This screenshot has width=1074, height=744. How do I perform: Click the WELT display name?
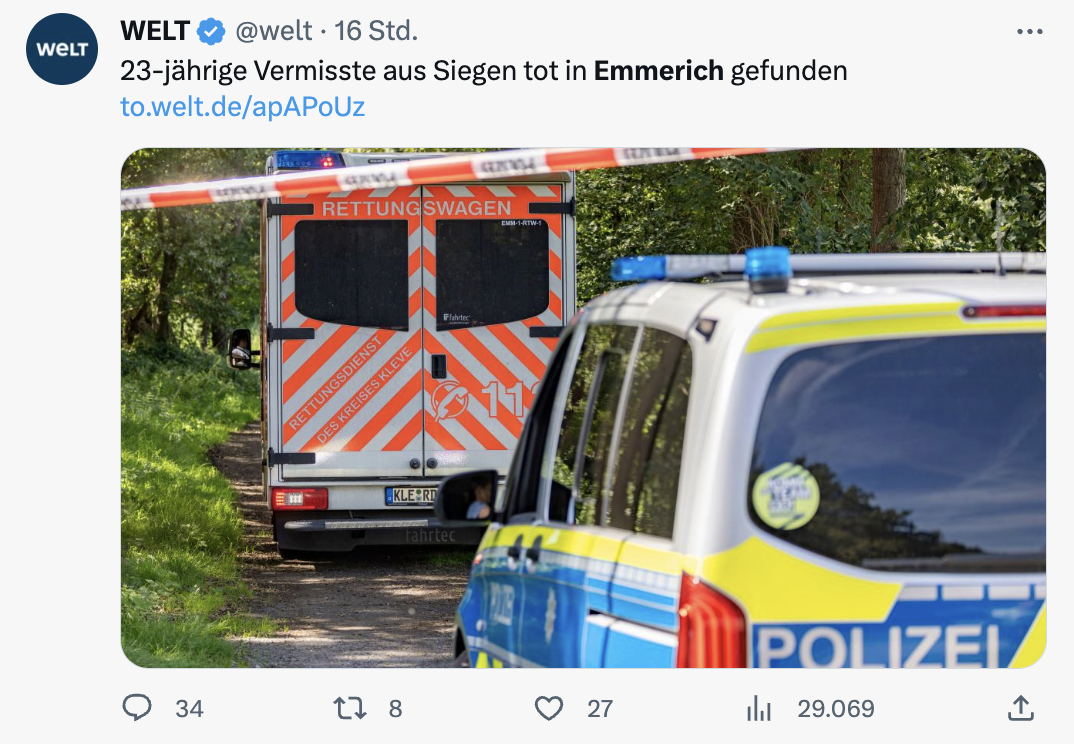[x=155, y=31]
